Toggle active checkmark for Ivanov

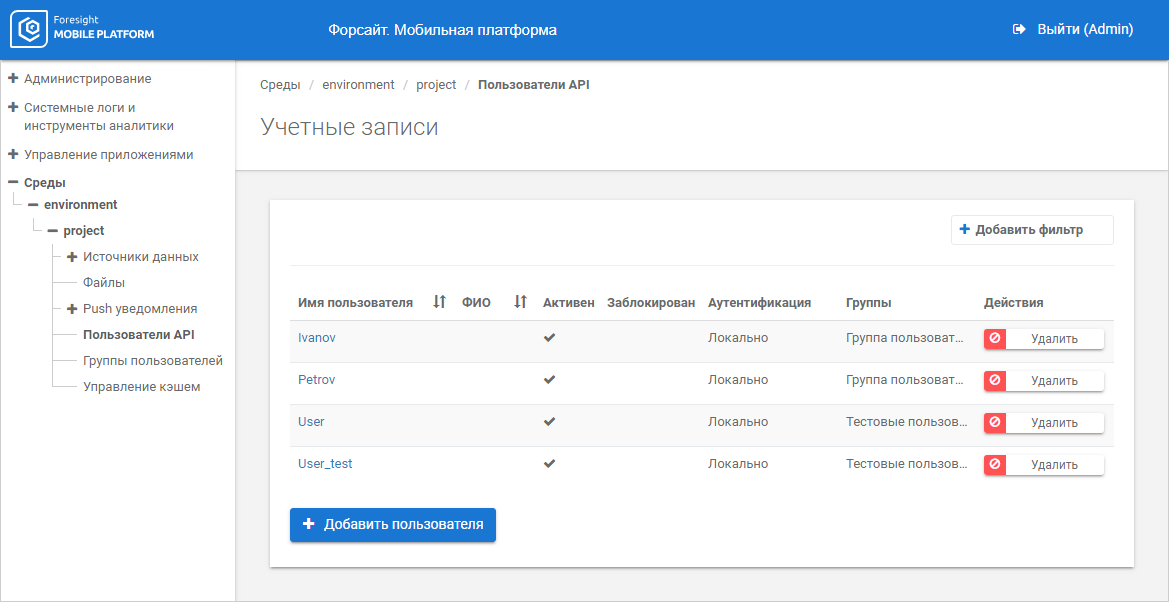(x=549, y=338)
